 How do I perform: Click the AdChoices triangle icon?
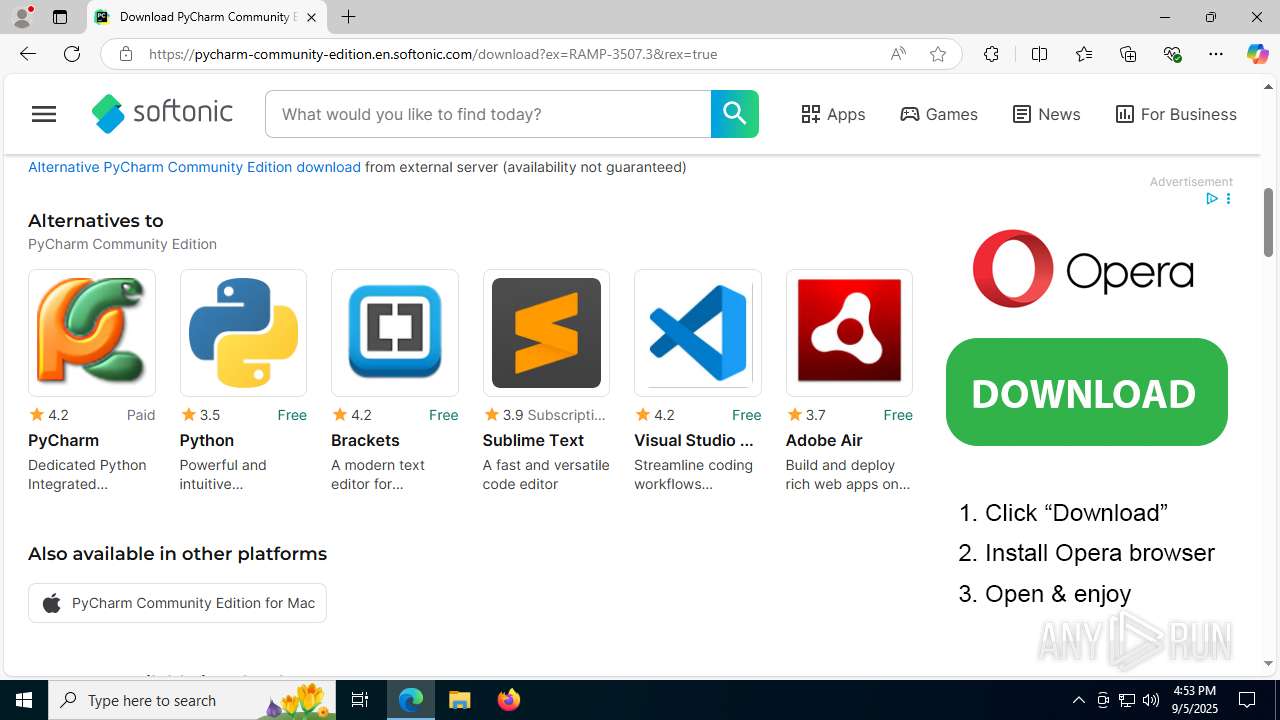coord(1211,199)
